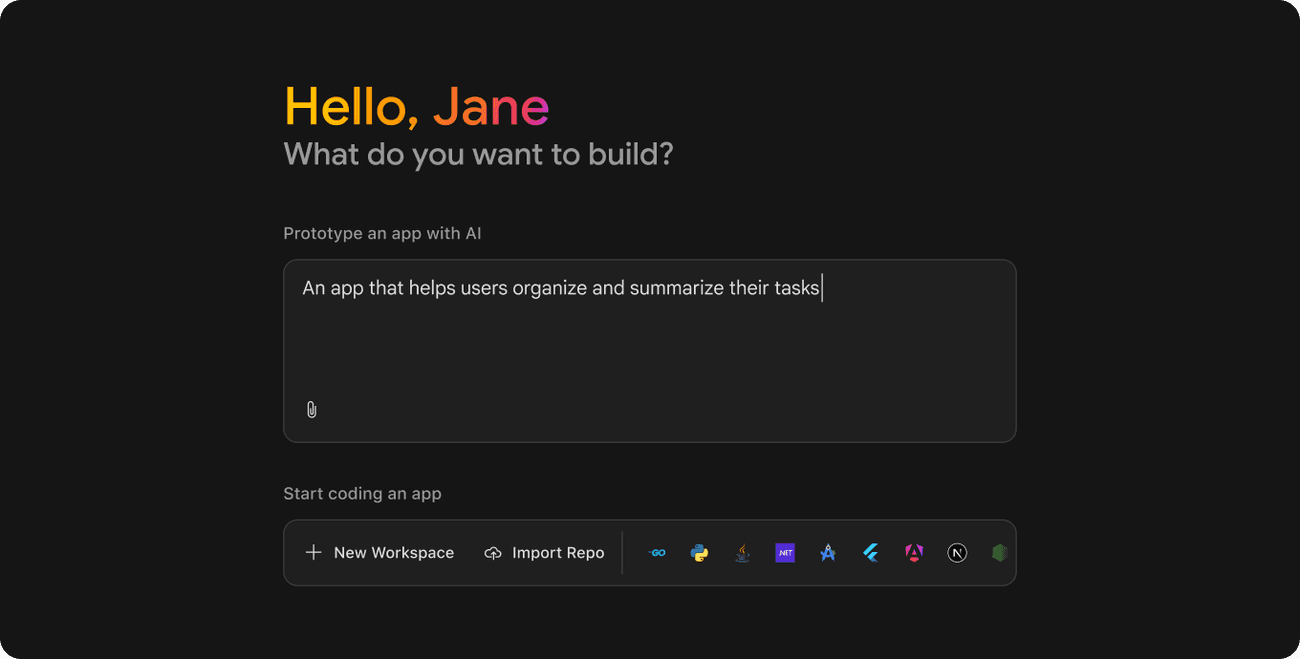Click the paperclip attachment icon
Image resolution: width=1300 pixels, height=659 pixels.
311,409
